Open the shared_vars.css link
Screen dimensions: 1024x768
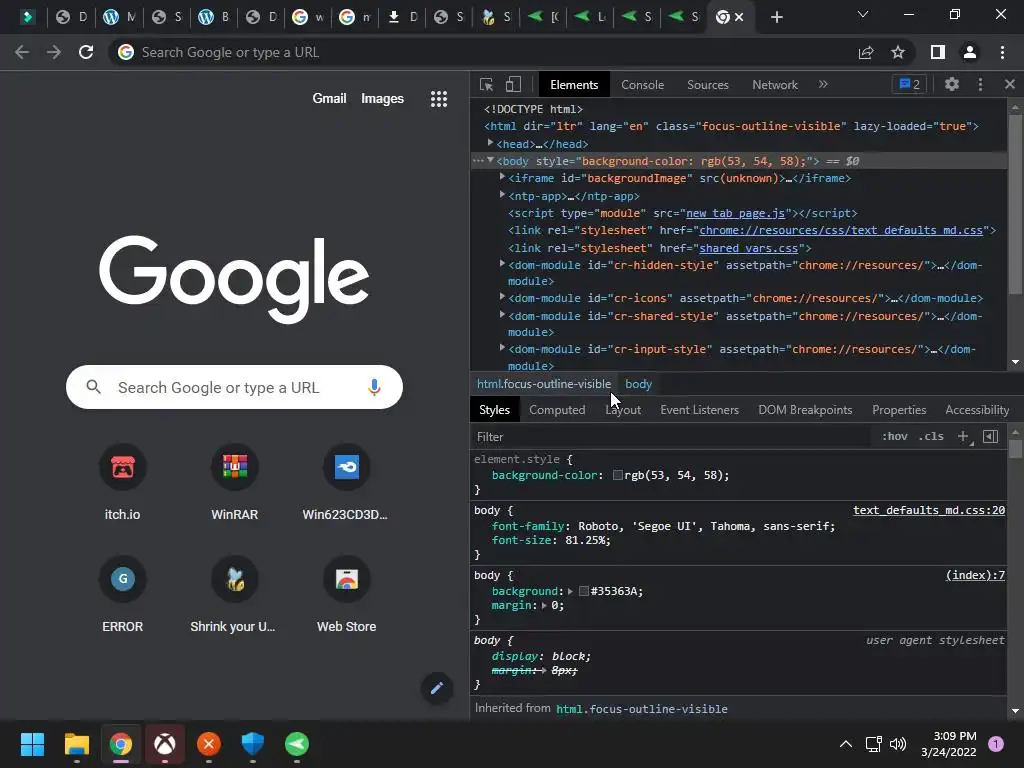tap(748, 248)
